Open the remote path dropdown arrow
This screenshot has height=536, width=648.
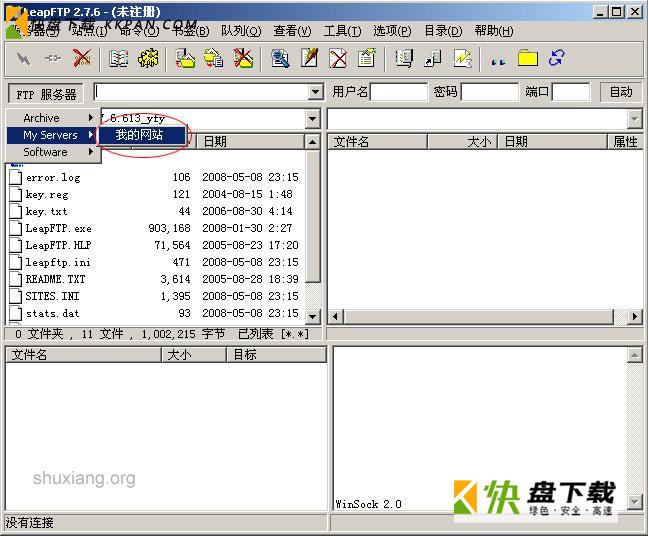pyautogui.click(x=634, y=119)
